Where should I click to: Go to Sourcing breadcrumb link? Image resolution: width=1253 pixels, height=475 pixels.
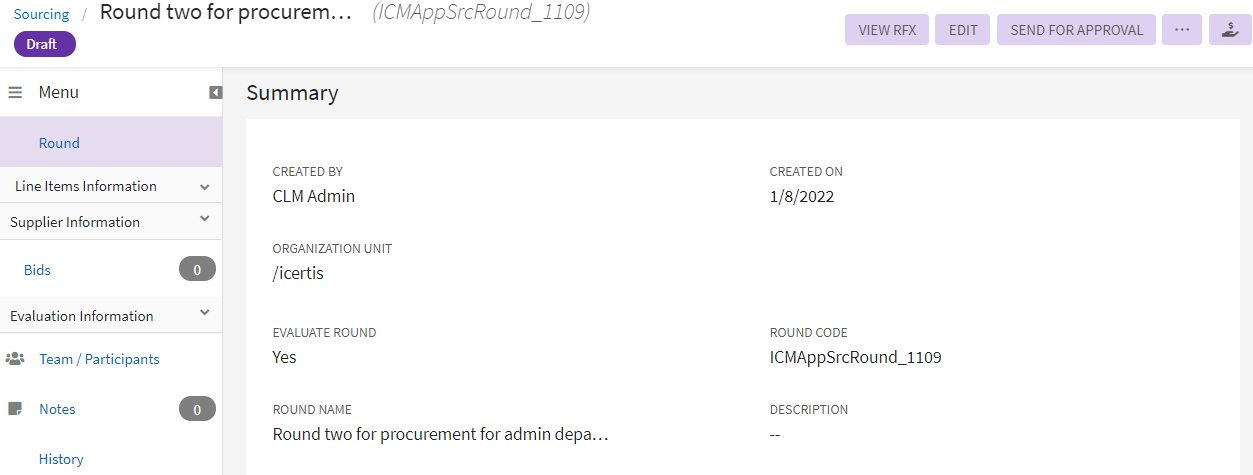[41, 14]
